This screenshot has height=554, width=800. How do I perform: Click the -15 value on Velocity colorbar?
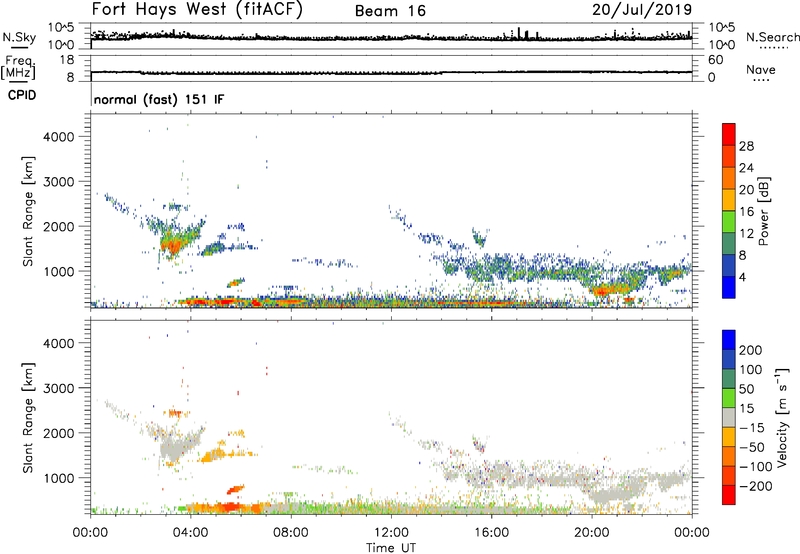752,428
